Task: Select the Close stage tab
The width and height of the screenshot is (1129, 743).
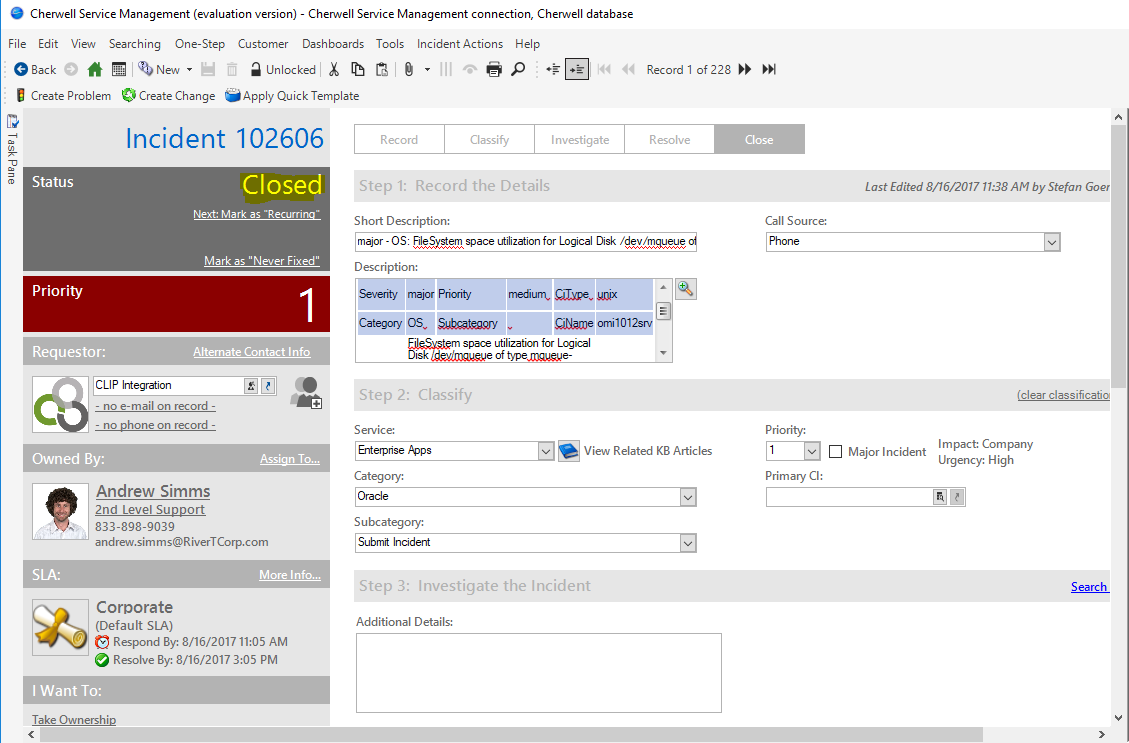Action: (760, 140)
